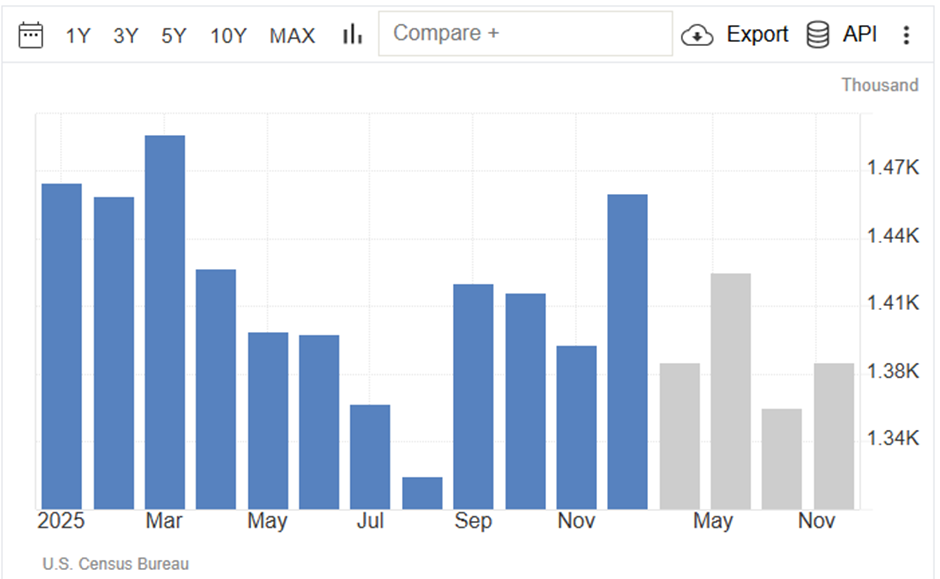Click the blue bar above the Jul label

(370, 457)
